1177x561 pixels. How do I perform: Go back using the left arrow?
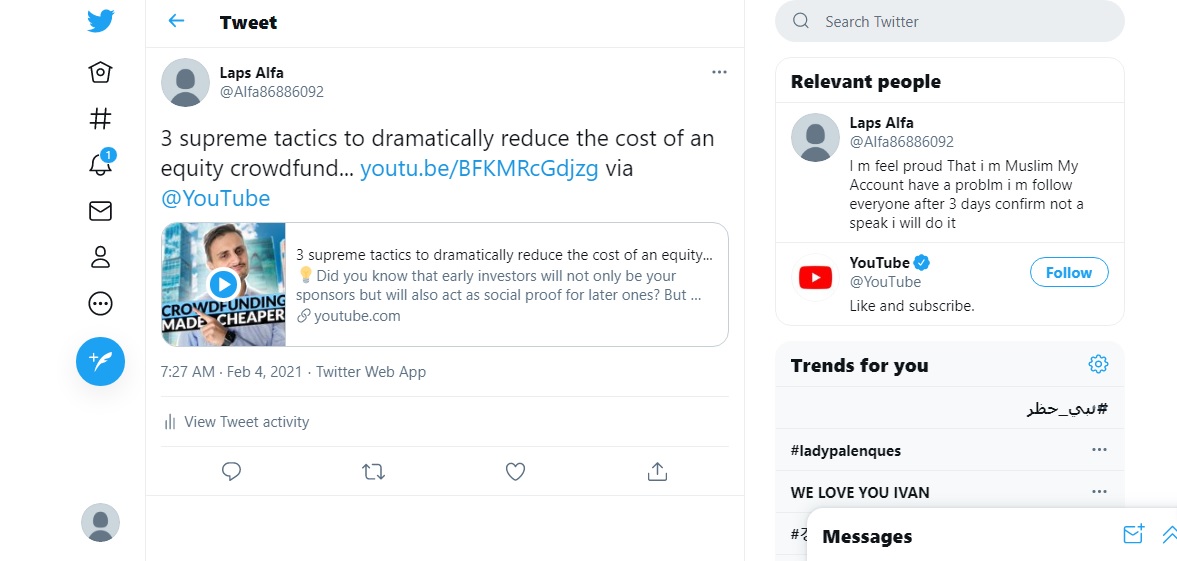point(176,21)
